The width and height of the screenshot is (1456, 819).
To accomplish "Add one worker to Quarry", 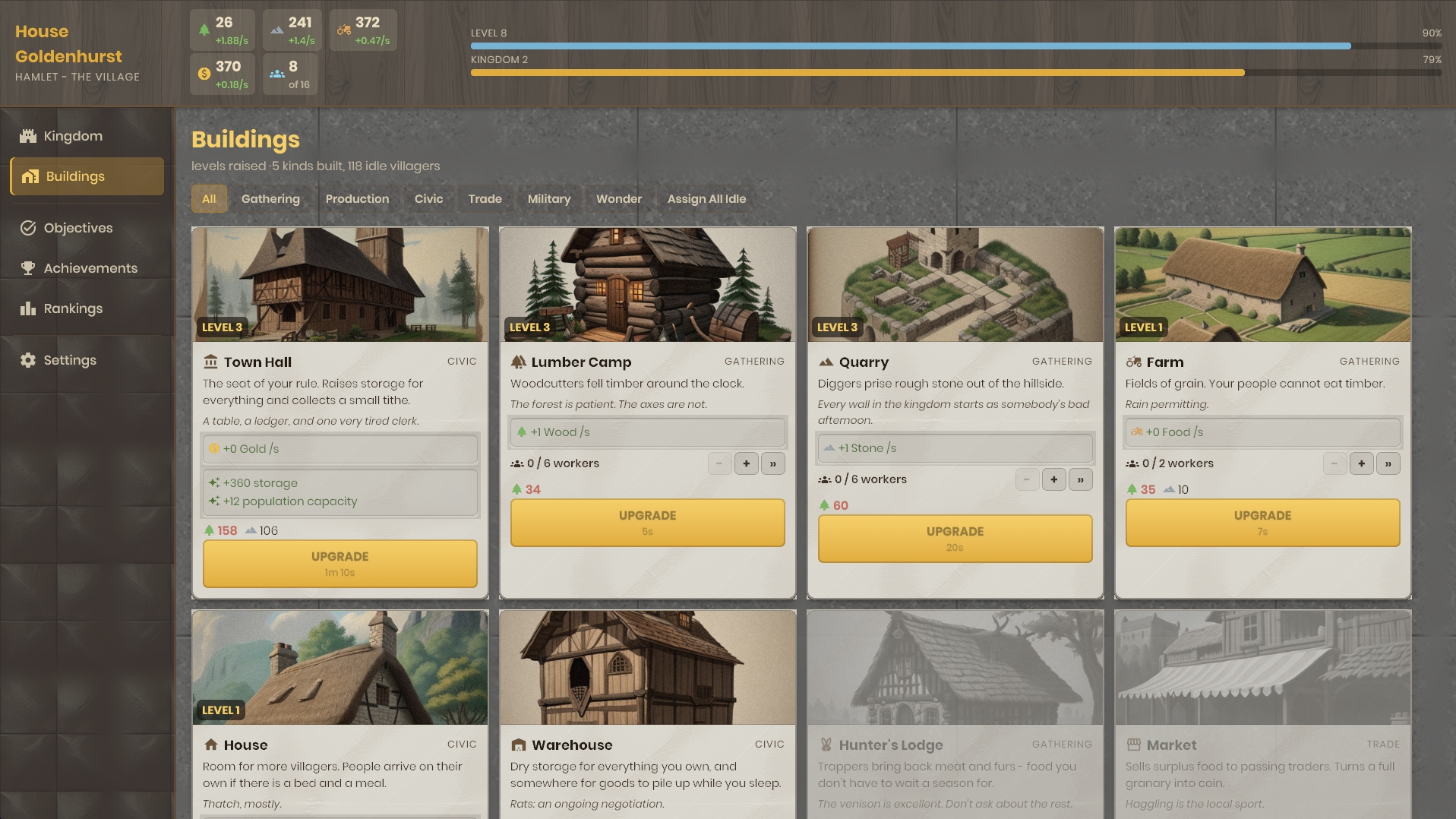I will [x=1054, y=479].
